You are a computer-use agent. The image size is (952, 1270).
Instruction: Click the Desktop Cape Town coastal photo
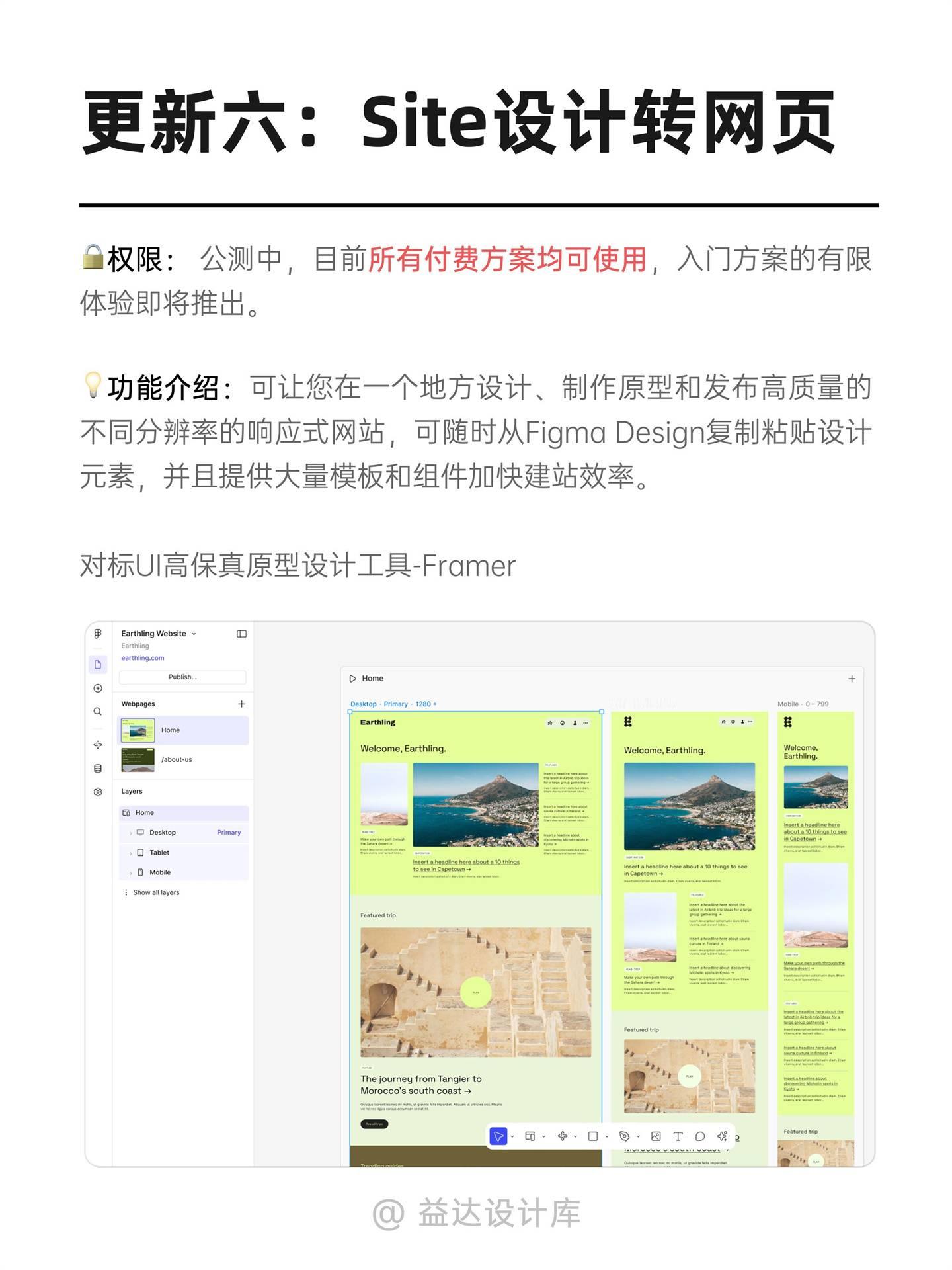pos(475,805)
